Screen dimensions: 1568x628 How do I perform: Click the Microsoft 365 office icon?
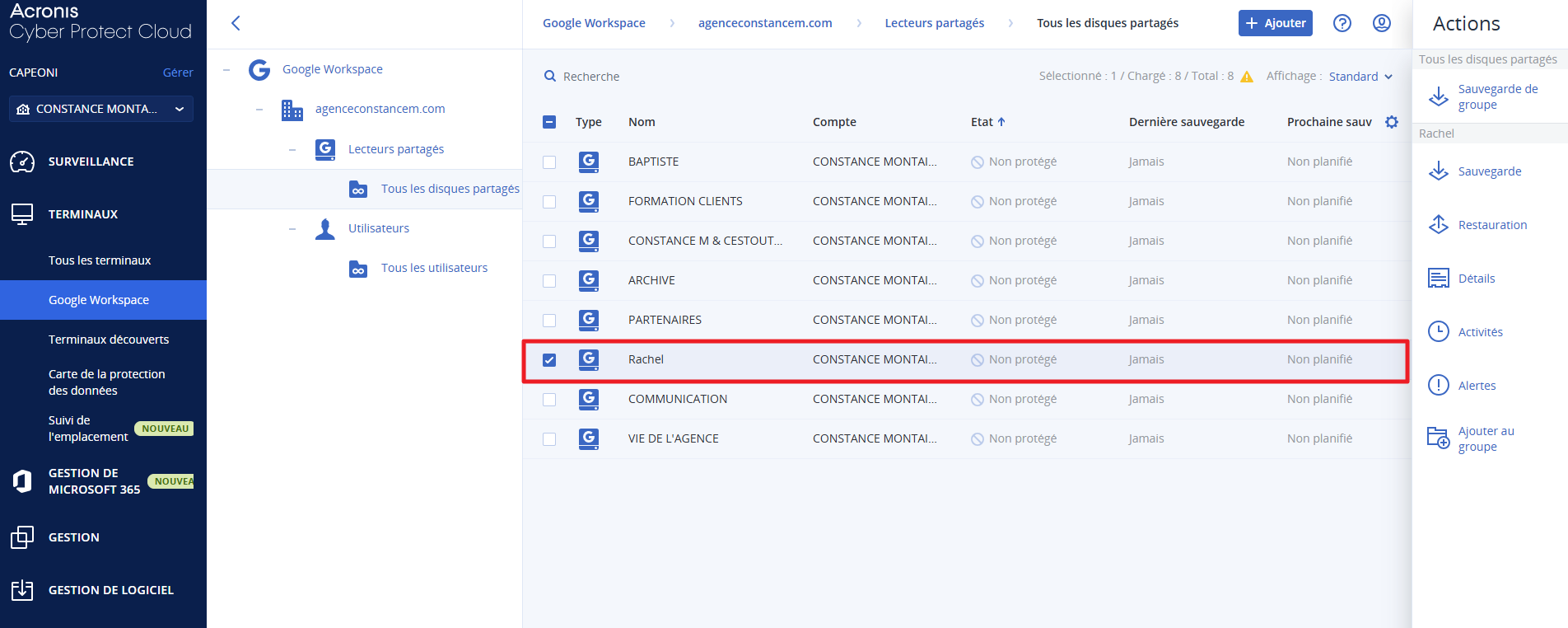[x=22, y=481]
